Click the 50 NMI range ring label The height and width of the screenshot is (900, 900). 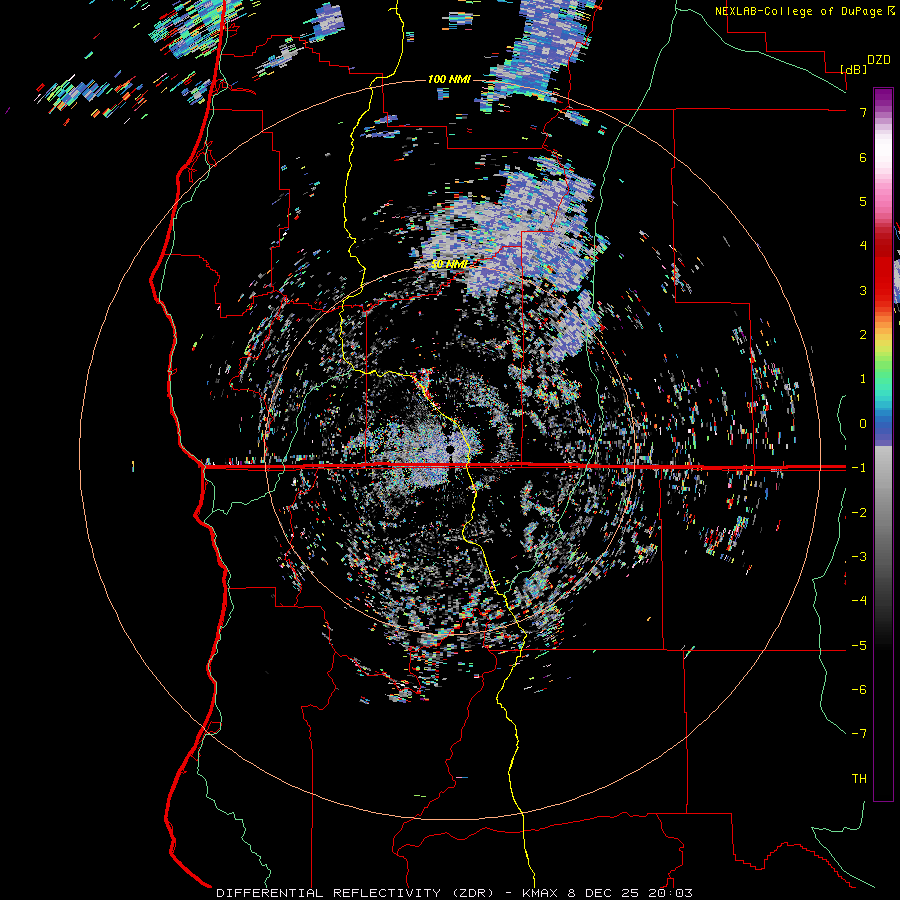click(x=449, y=264)
